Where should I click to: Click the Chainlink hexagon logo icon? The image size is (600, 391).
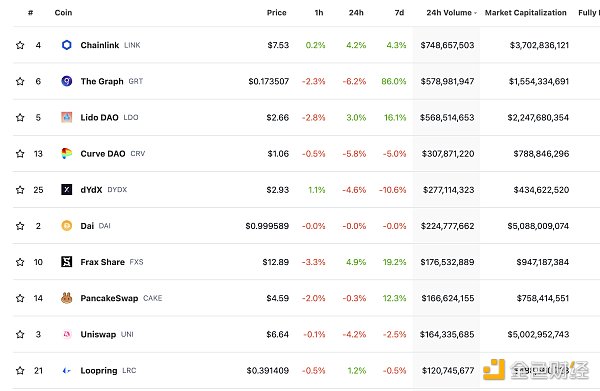[x=67, y=45]
